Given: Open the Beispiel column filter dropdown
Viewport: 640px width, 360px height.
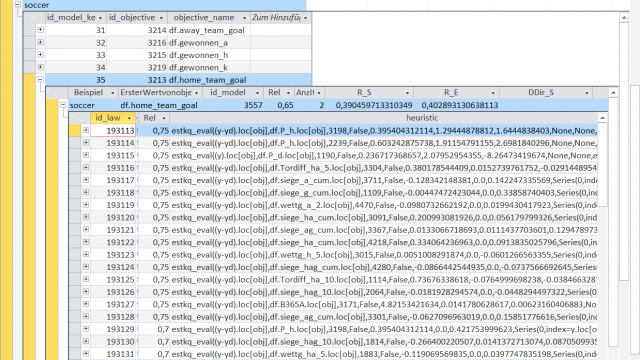Looking at the screenshot, I should point(113,93).
